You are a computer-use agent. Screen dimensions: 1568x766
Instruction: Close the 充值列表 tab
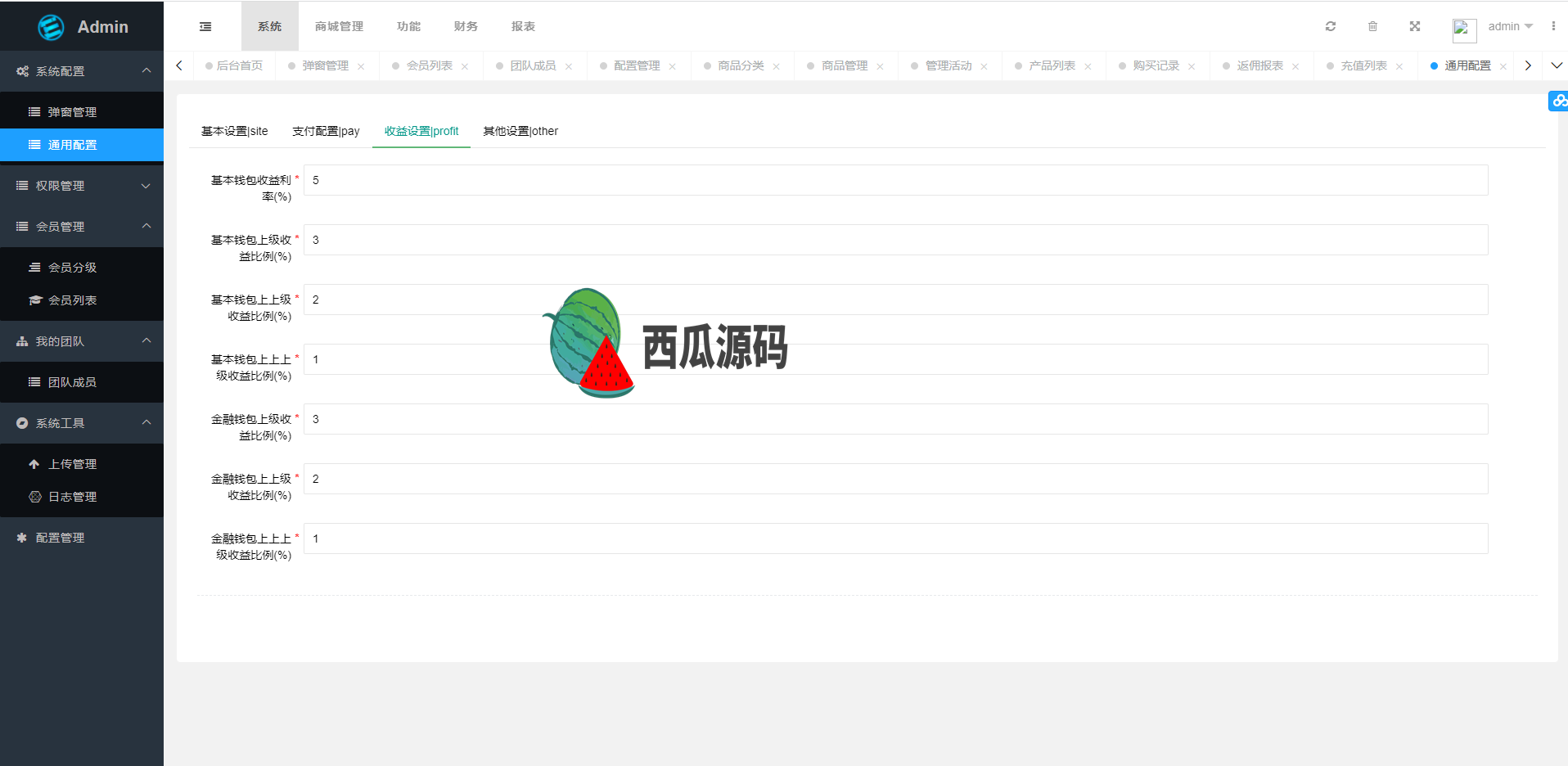click(x=1400, y=66)
